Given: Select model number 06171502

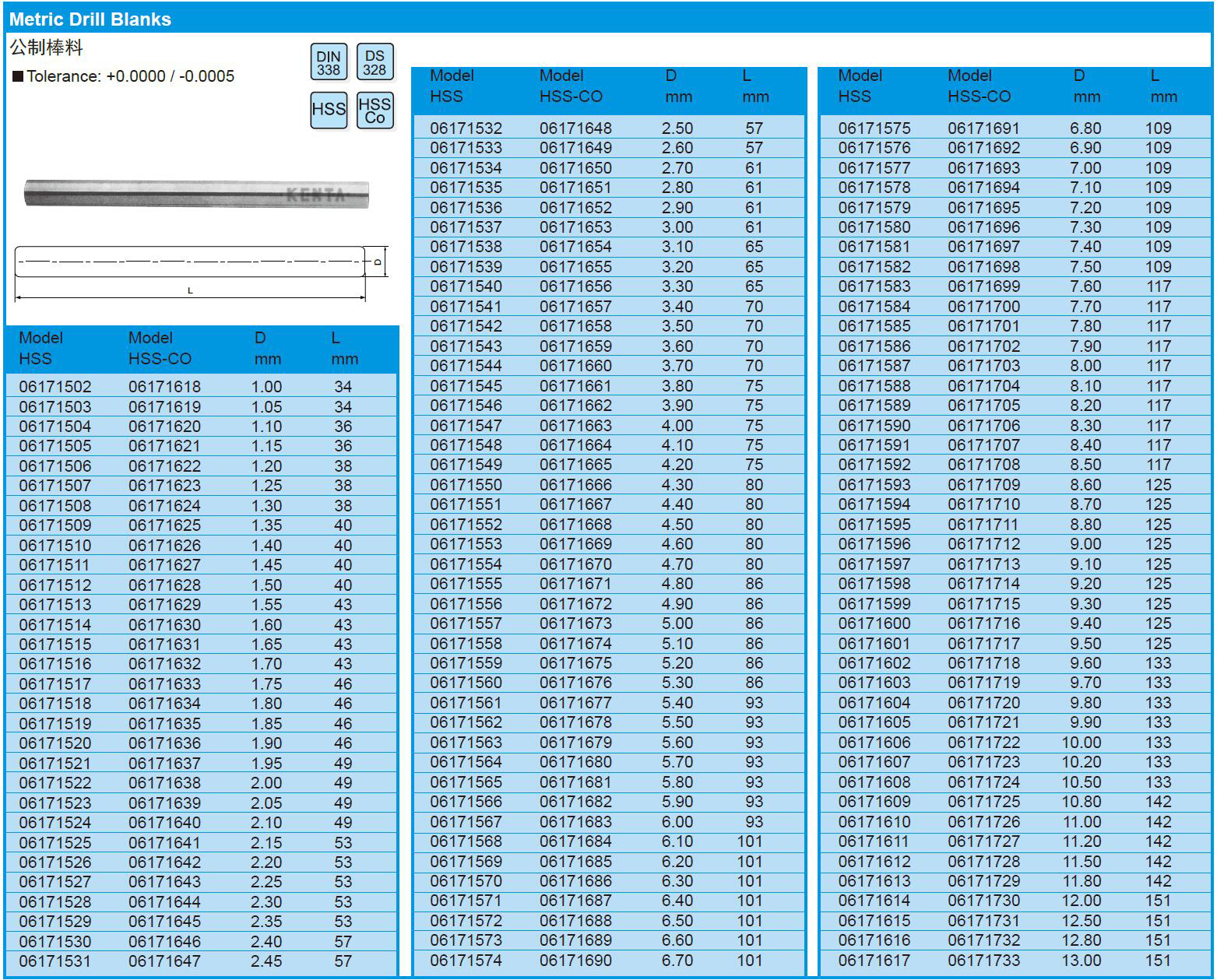Looking at the screenshot, I should pos(55,387).
